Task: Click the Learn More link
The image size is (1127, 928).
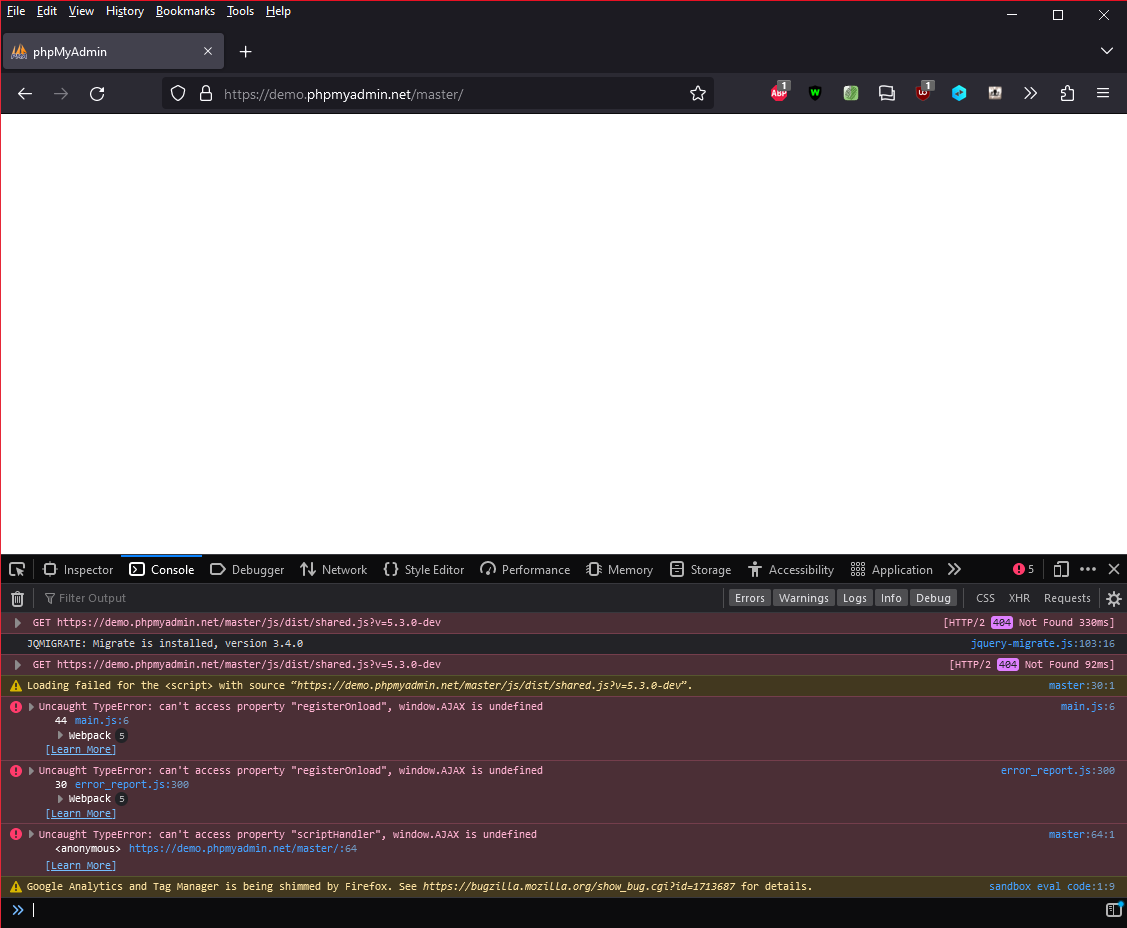Action: pos(81,749)
